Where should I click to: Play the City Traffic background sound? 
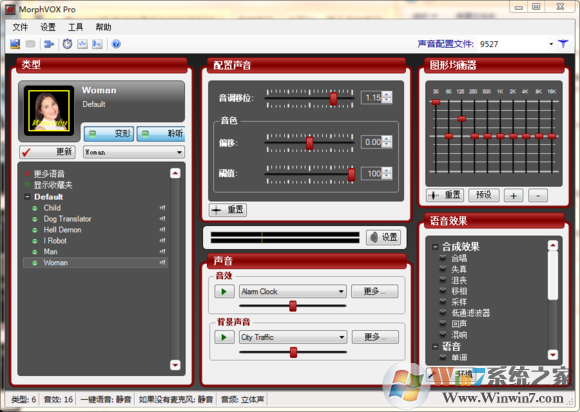pos(224,337)
